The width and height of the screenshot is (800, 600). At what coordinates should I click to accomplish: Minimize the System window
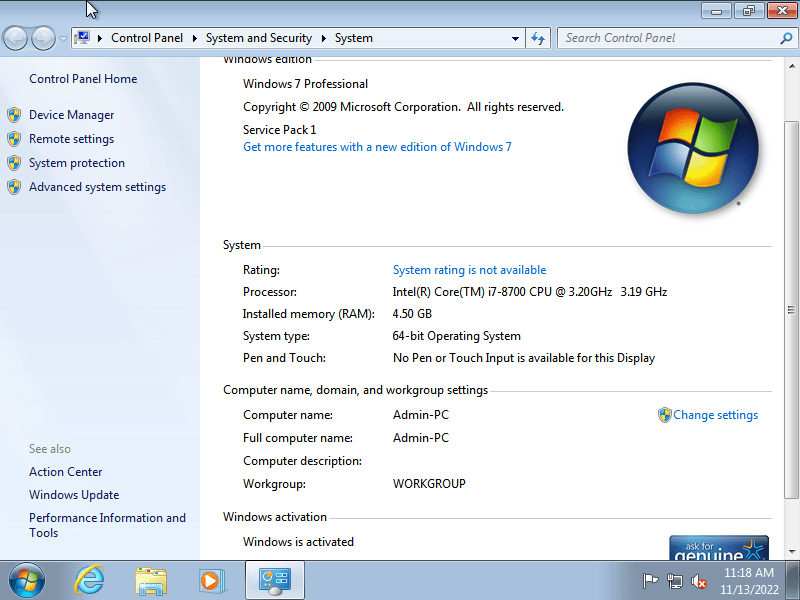716,11
